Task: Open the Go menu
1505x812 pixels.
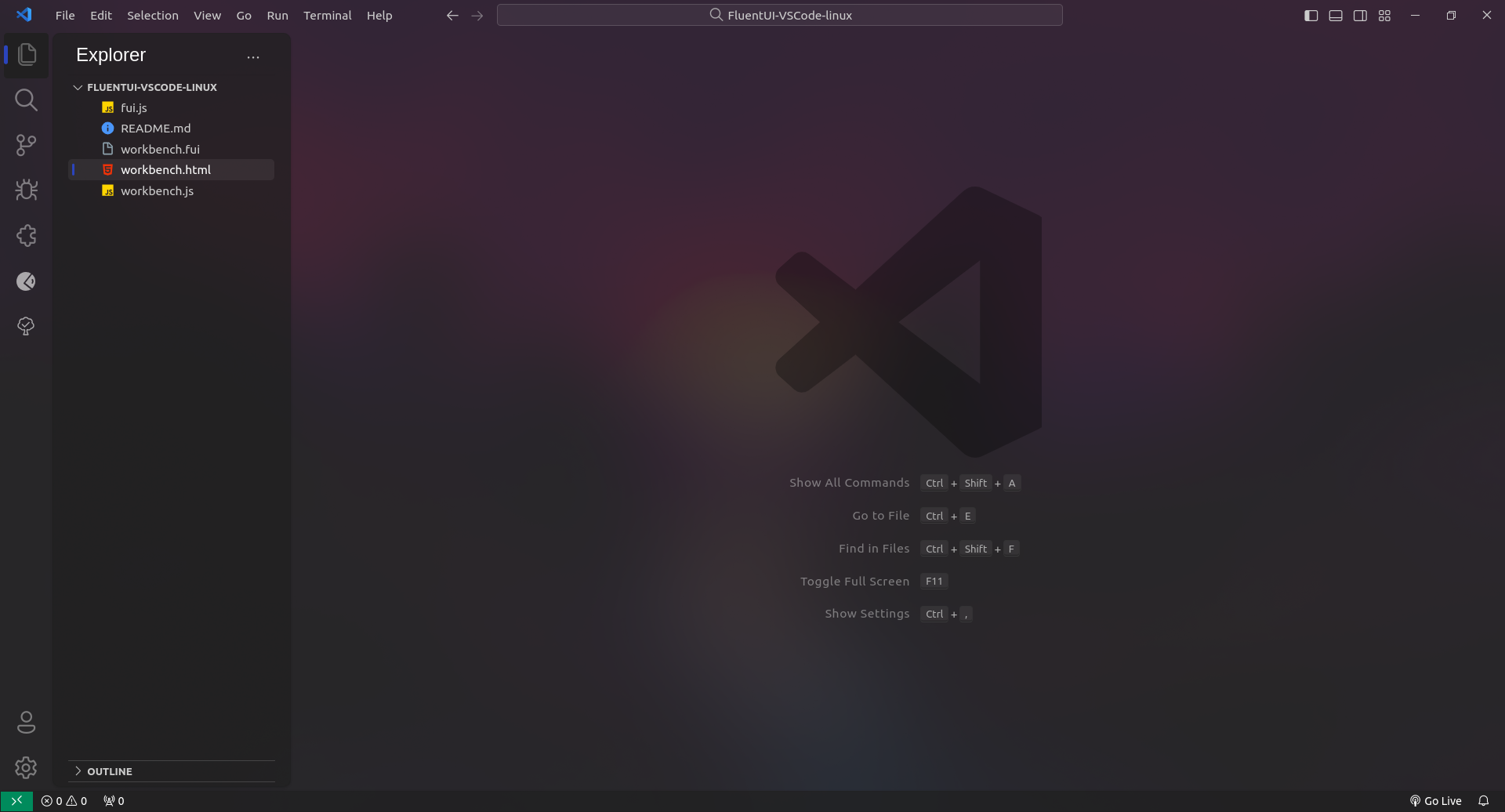Action: 244,15
